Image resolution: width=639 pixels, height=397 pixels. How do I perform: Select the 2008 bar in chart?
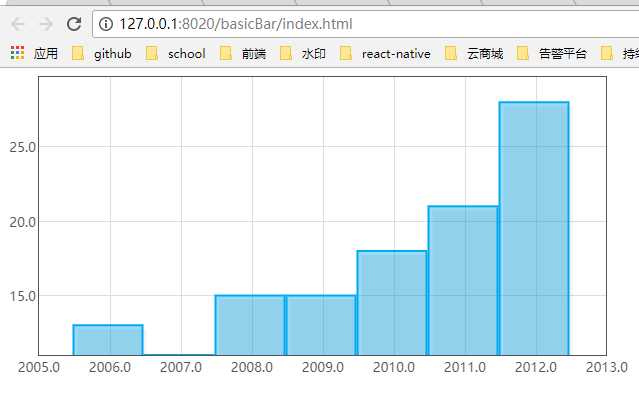[x=250, y=325]
